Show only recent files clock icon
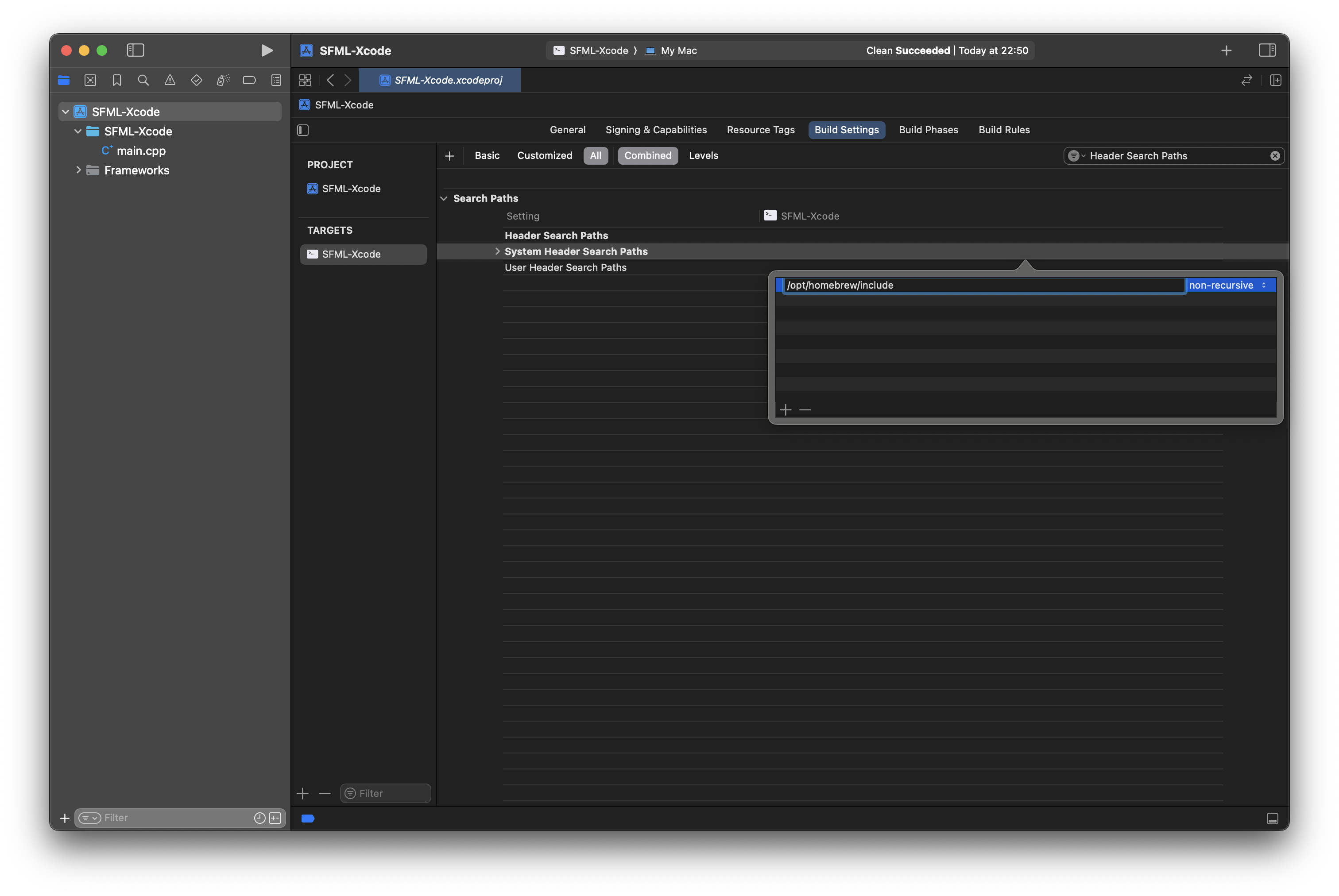1339x896 pixels. (259, 817)
